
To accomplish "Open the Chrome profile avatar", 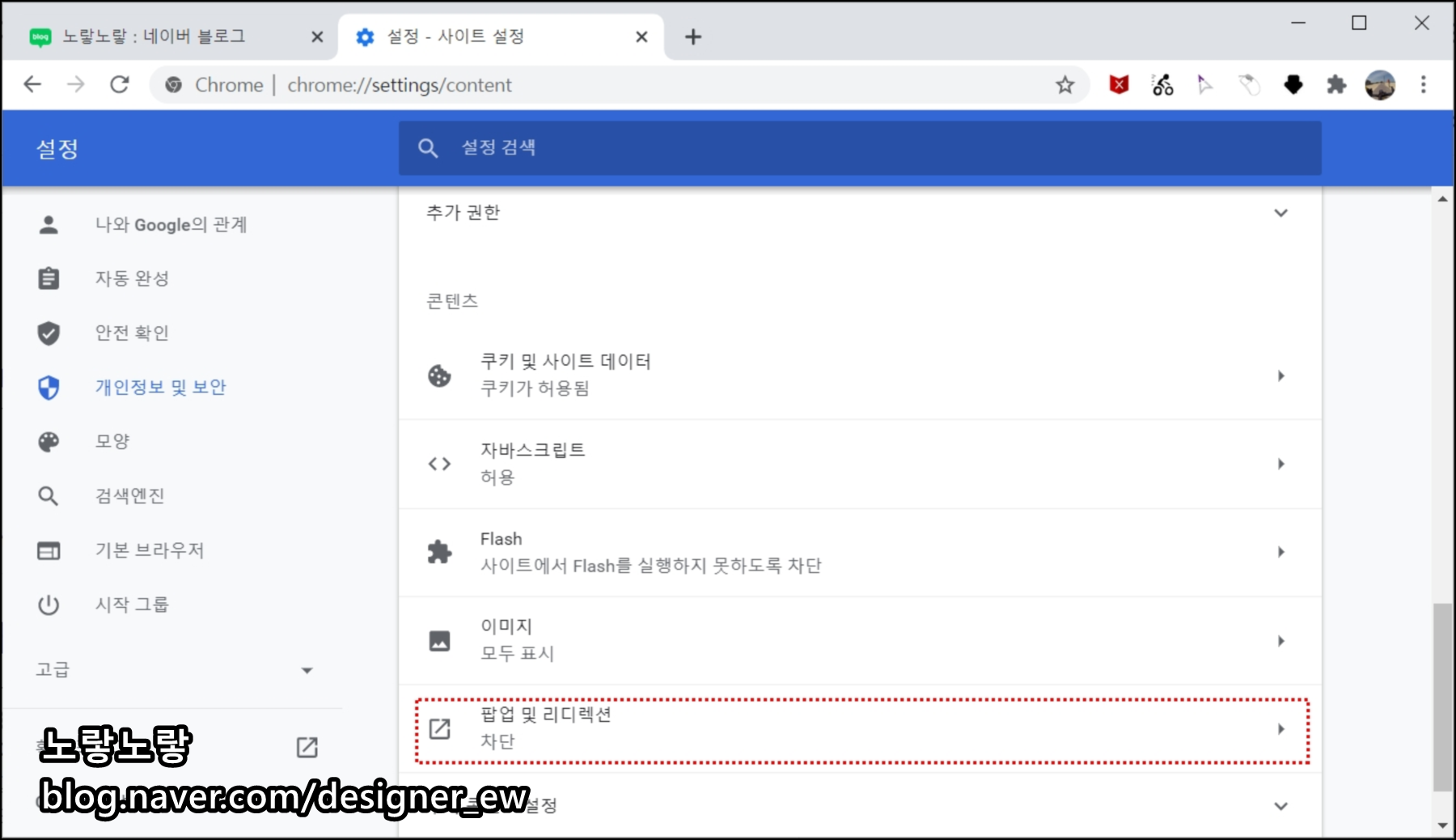I will [1381, 84].
